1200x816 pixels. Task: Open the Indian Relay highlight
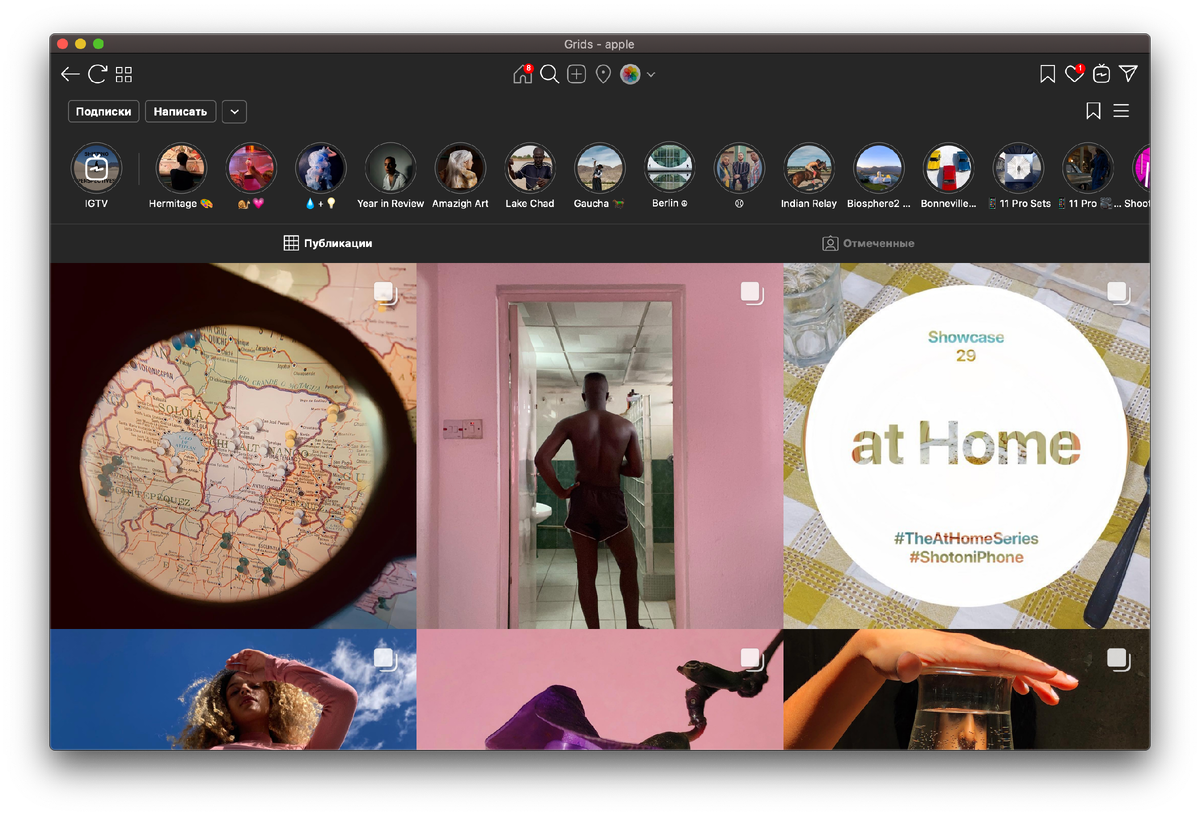point(809,168)
